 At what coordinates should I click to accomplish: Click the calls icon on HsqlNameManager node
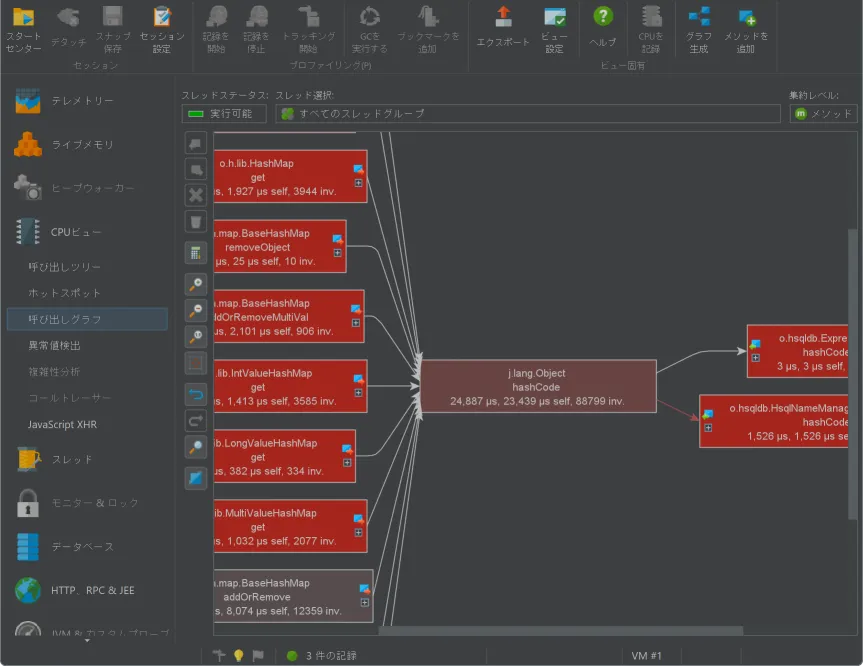click(x=708, y=414)
